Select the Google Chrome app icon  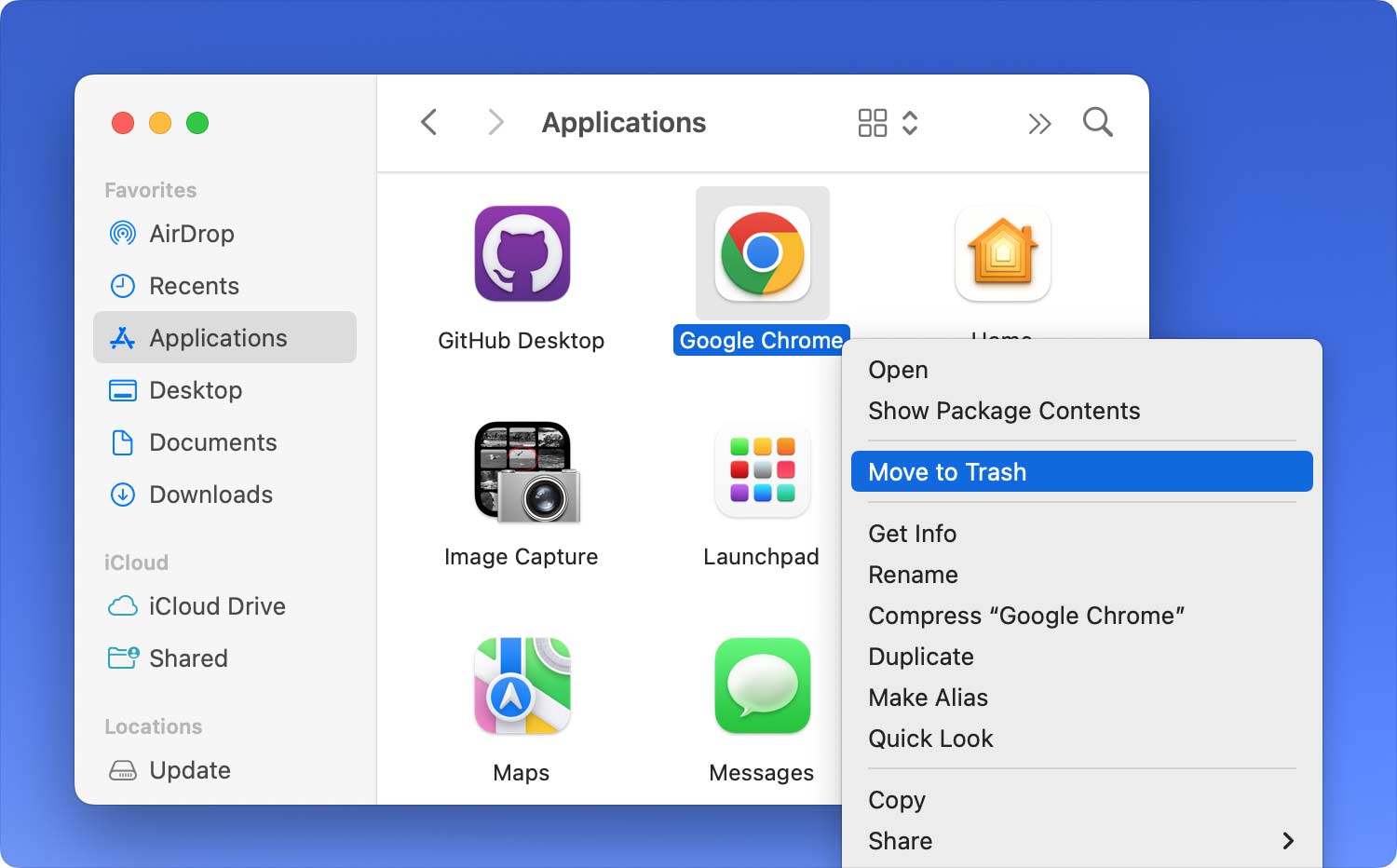tap(763, 253)
